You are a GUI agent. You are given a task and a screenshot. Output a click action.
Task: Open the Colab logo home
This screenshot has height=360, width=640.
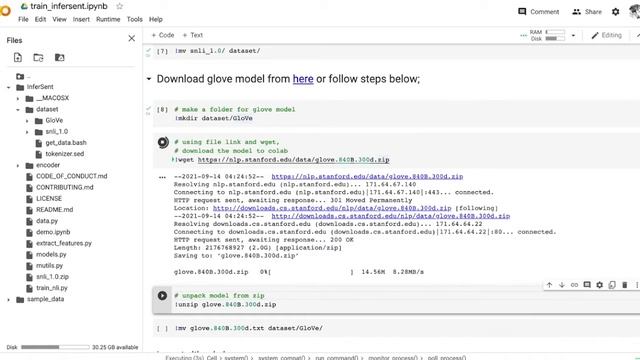click(5, 11)
